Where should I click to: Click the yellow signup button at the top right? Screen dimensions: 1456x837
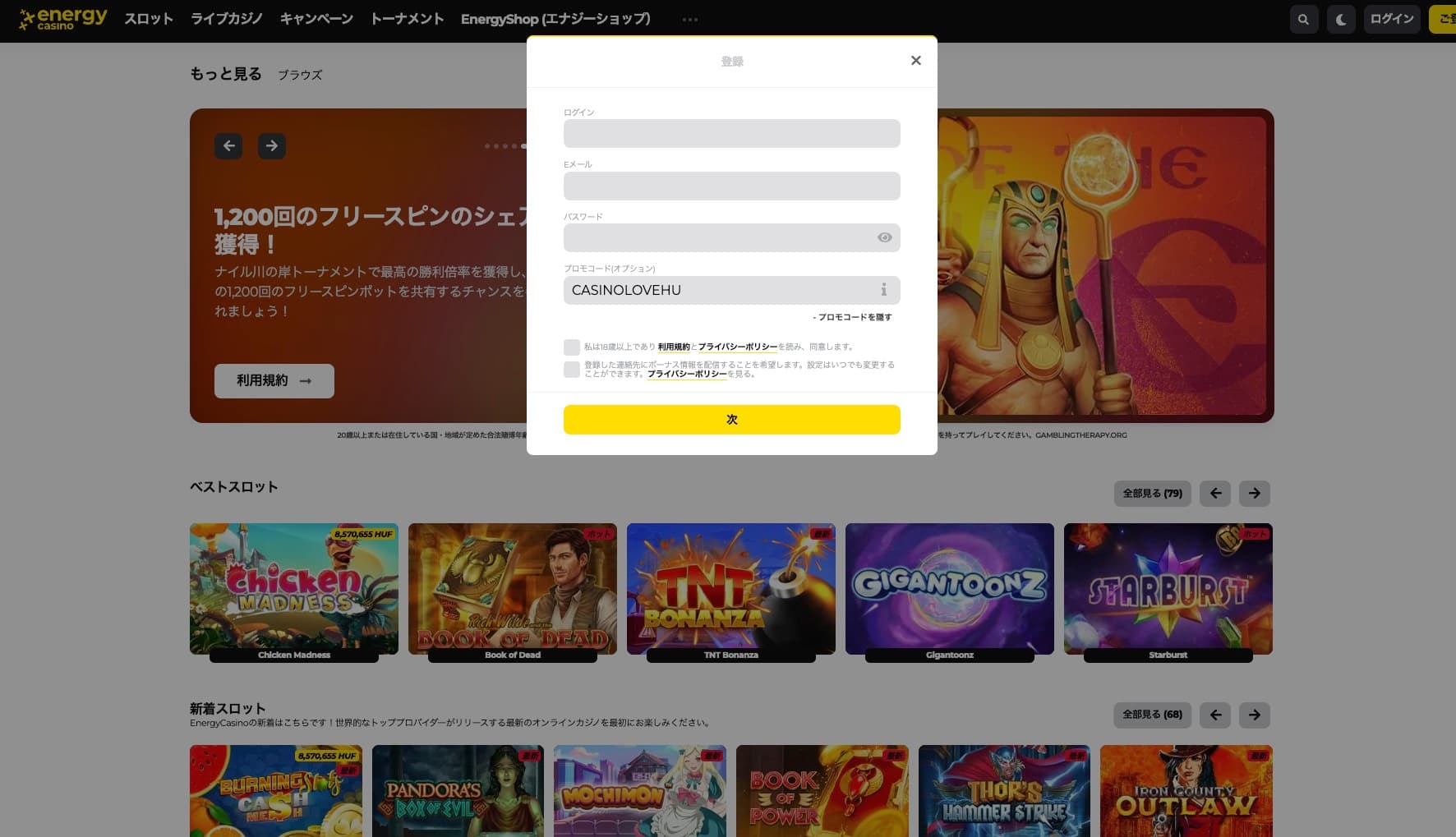[x=1443, y=19]
